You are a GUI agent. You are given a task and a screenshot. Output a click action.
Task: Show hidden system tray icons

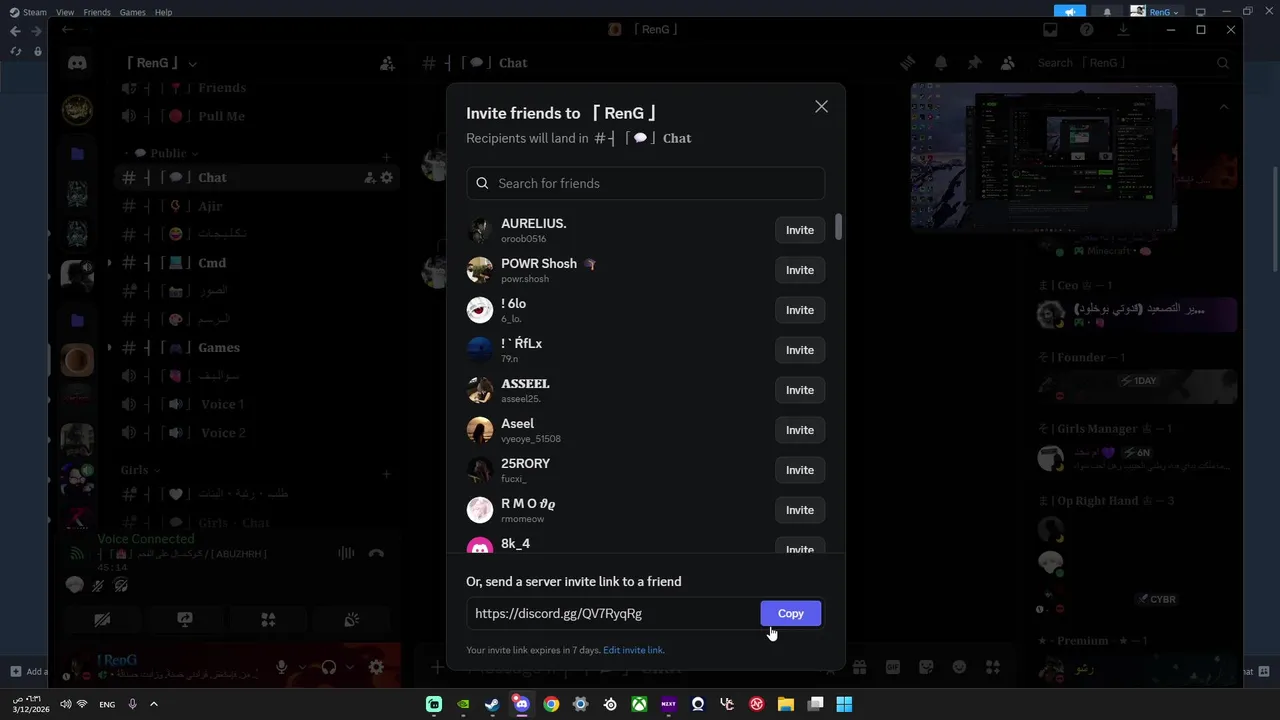(154, 704)
